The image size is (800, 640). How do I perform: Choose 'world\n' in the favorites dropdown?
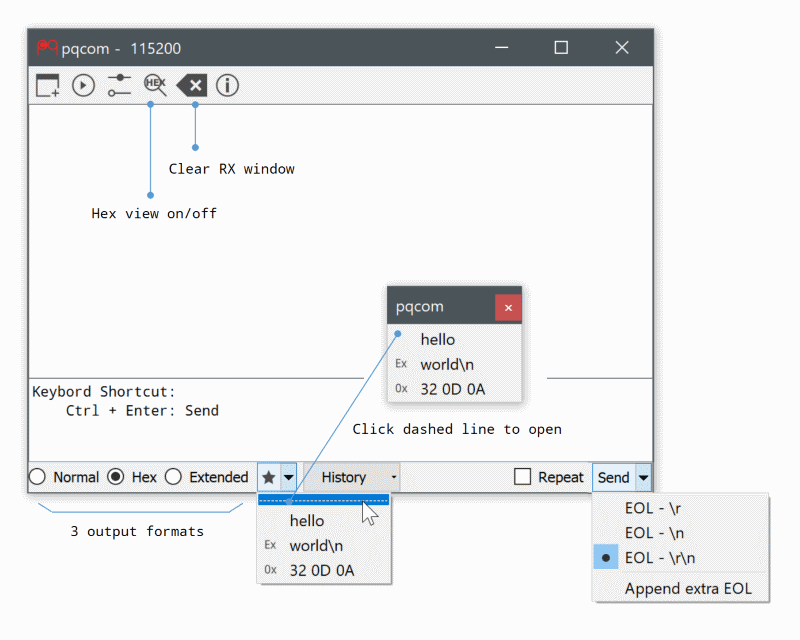tap(324, 546)
